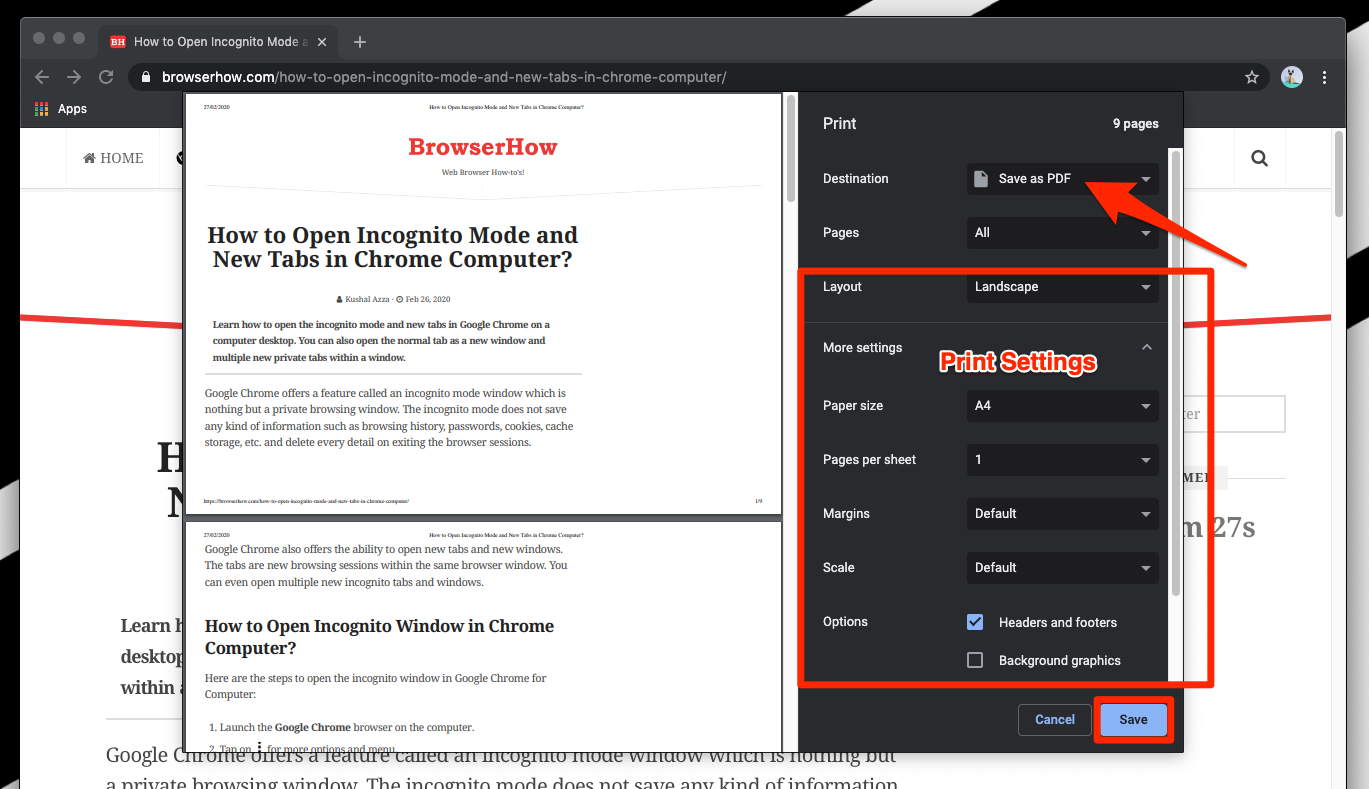Click the 'Options' label in print settings
The image size is (1369, 789).
845,622
